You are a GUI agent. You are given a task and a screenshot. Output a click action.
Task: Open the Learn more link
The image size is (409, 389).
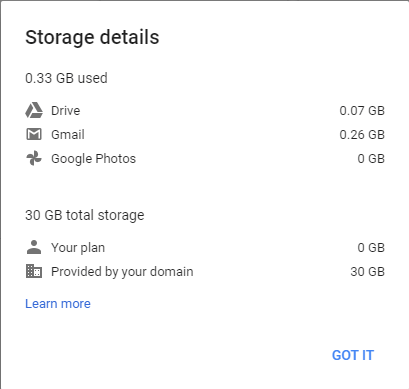58,304
